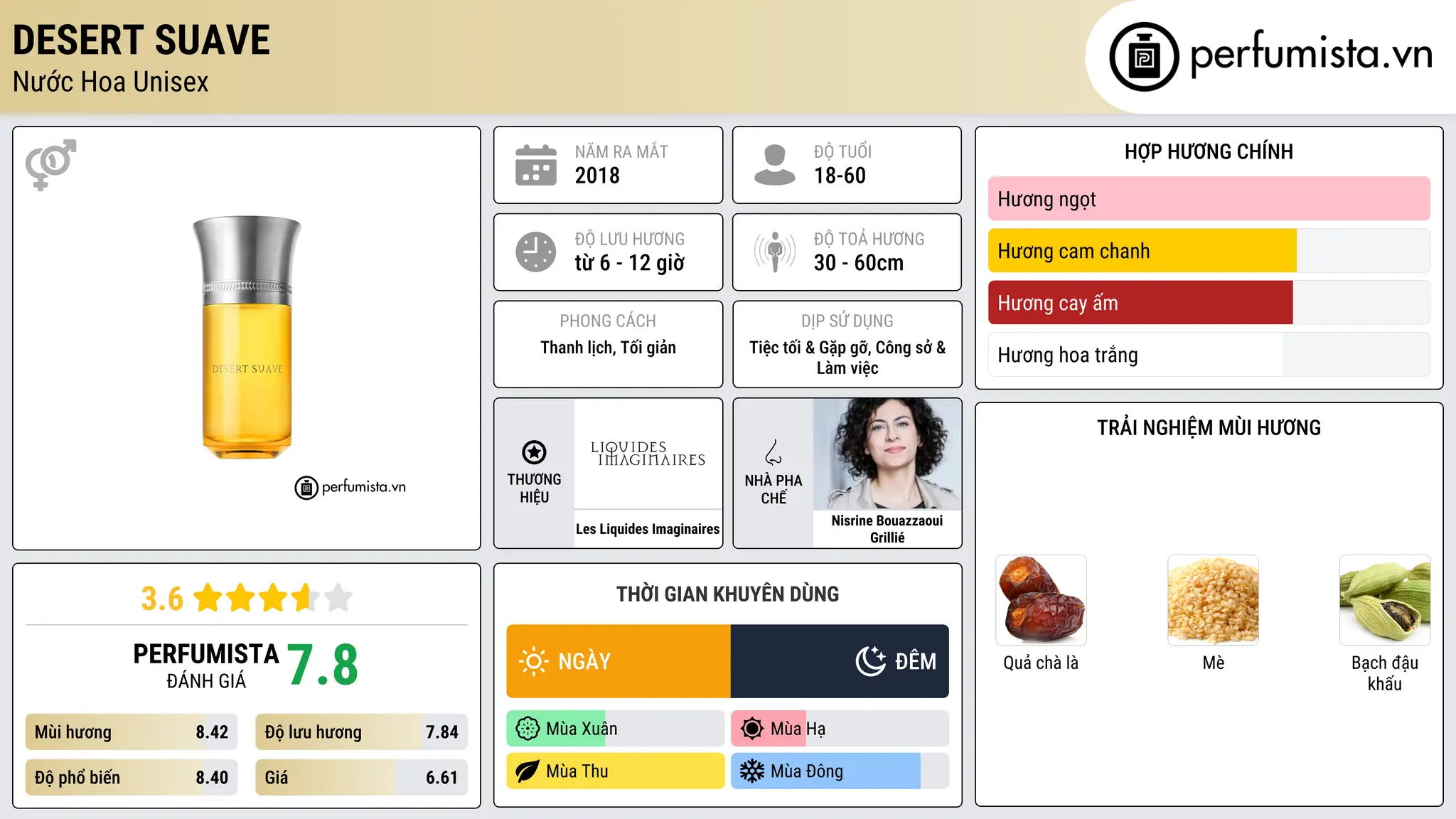Click the Quả chà là label
Screen dimensions: 1456x819
(x=1041, y=663)
